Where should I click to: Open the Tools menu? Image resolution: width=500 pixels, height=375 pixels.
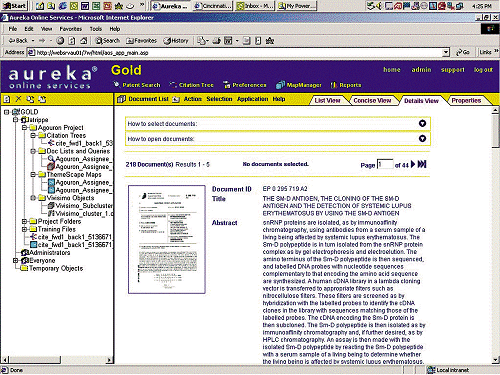click(96, 29)
